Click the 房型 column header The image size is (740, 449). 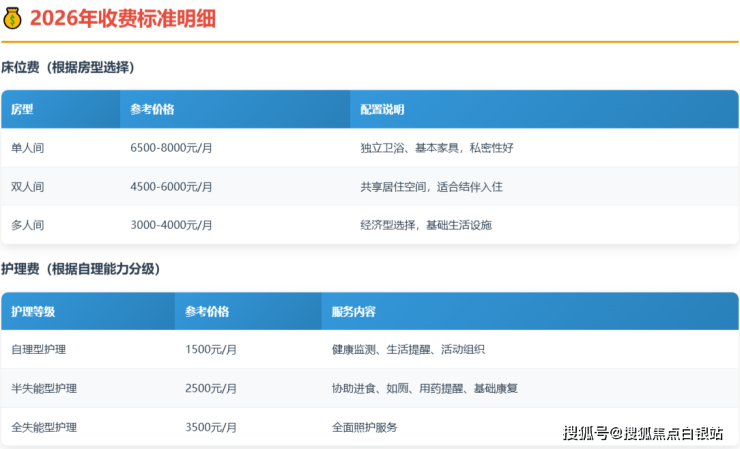click(22, 109)
